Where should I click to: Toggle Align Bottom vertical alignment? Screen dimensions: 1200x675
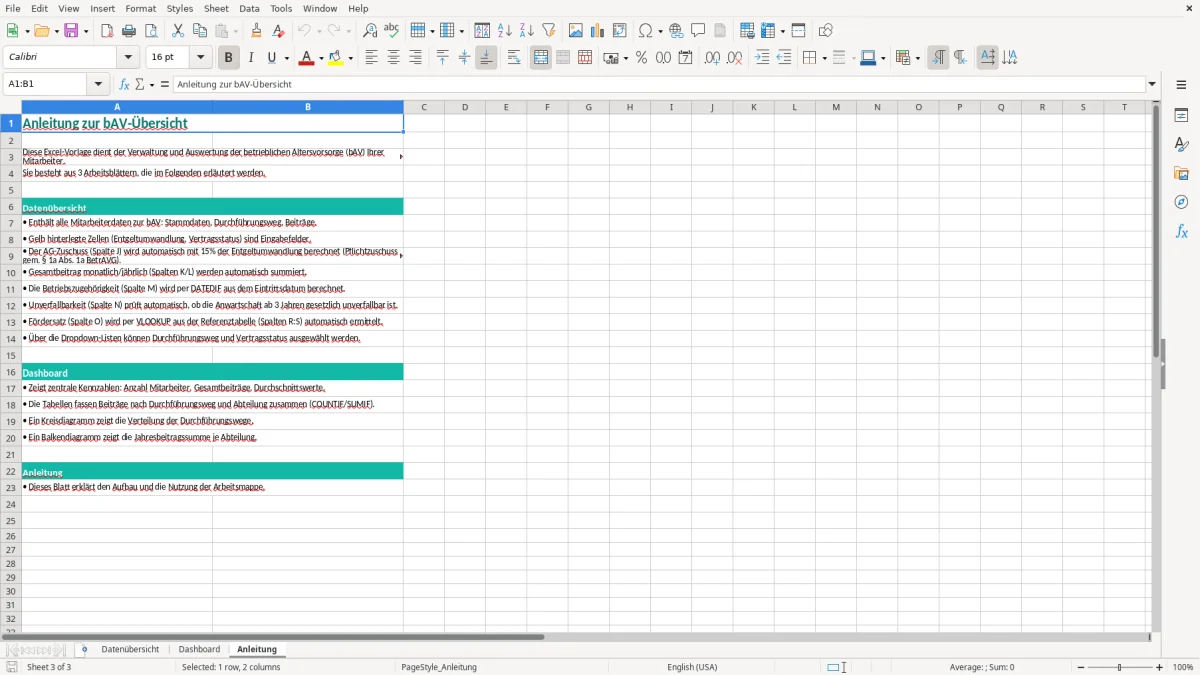pos(486,58)
